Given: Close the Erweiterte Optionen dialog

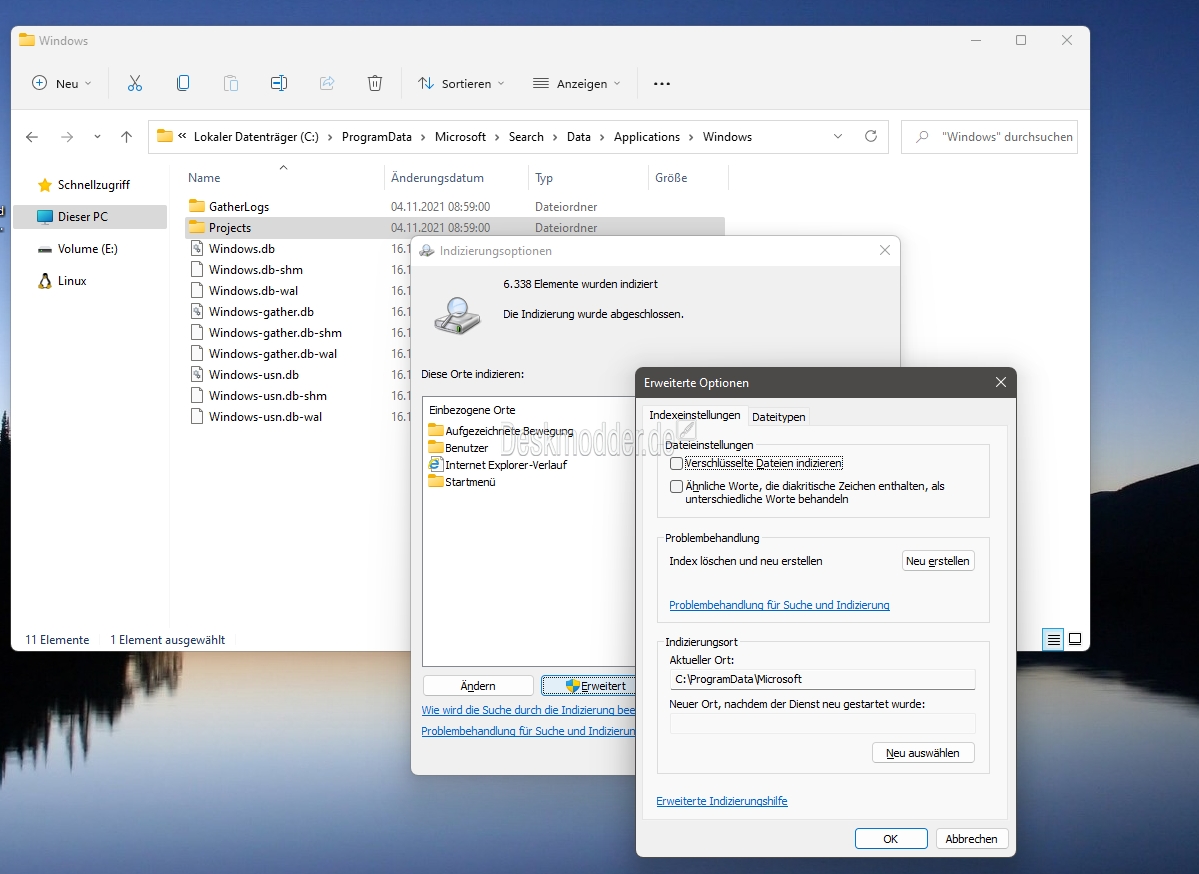Looking at the screenshot, I should (x=1000, y=382).
